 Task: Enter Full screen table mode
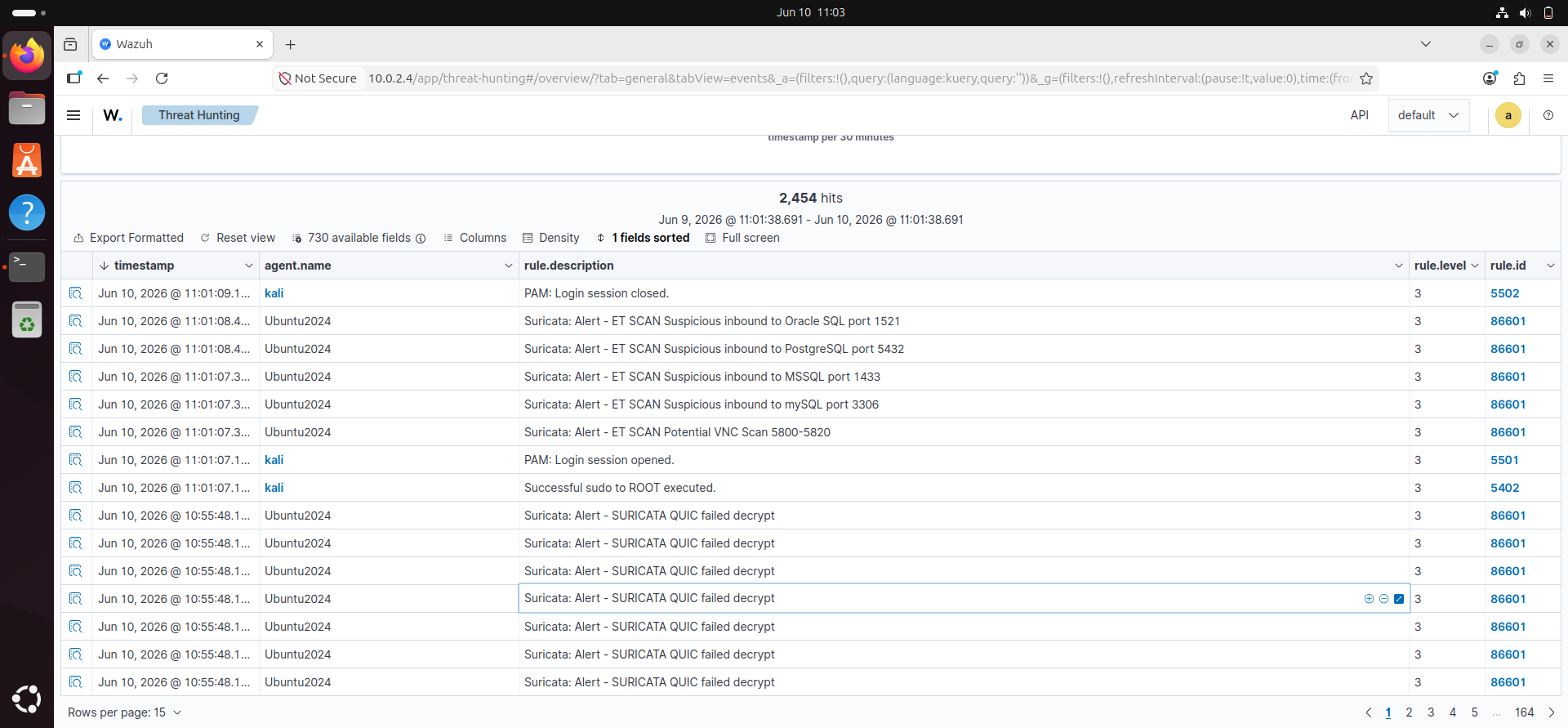742,238
